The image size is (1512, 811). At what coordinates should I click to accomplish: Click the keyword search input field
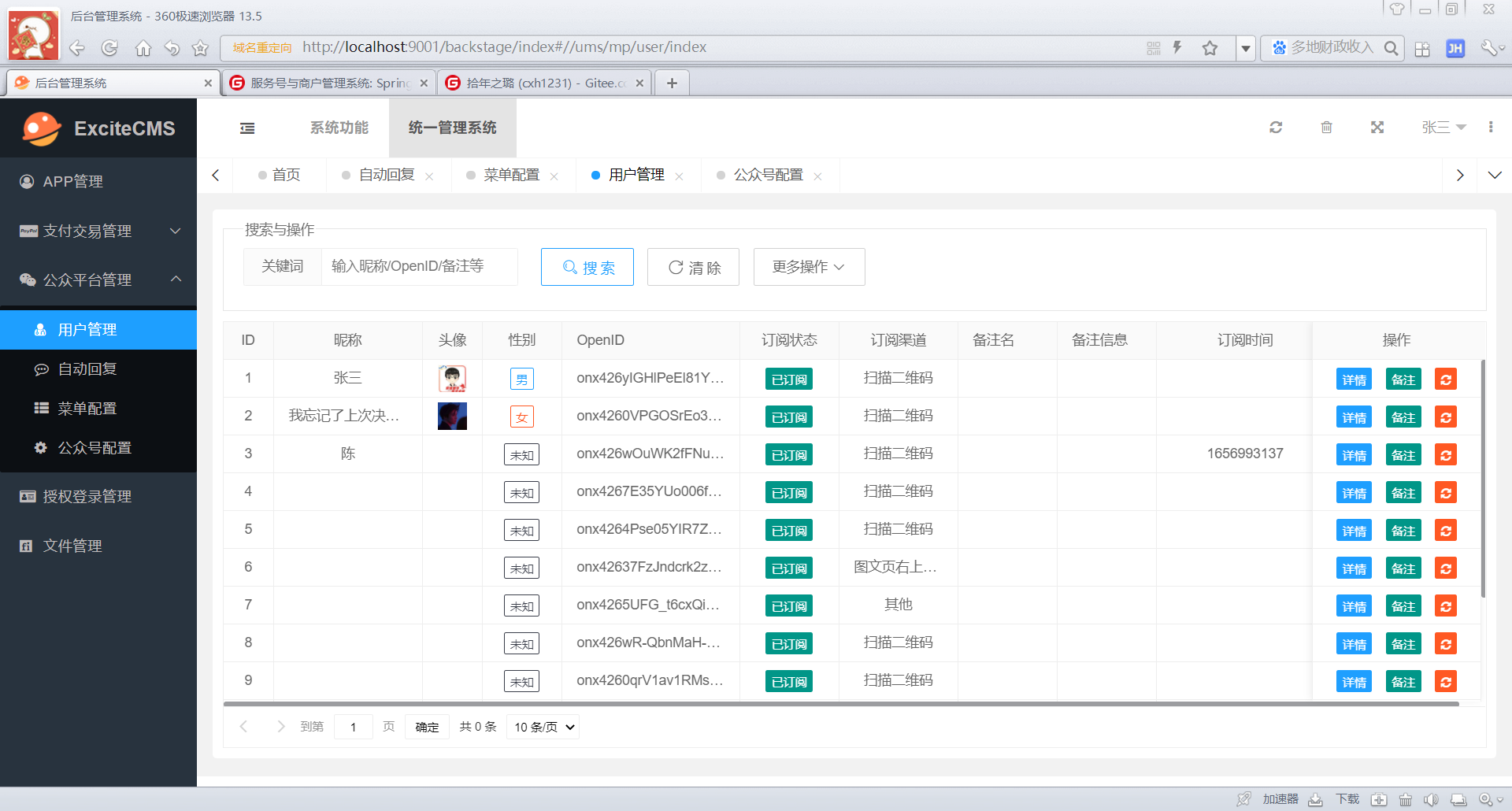pos(419,267)
